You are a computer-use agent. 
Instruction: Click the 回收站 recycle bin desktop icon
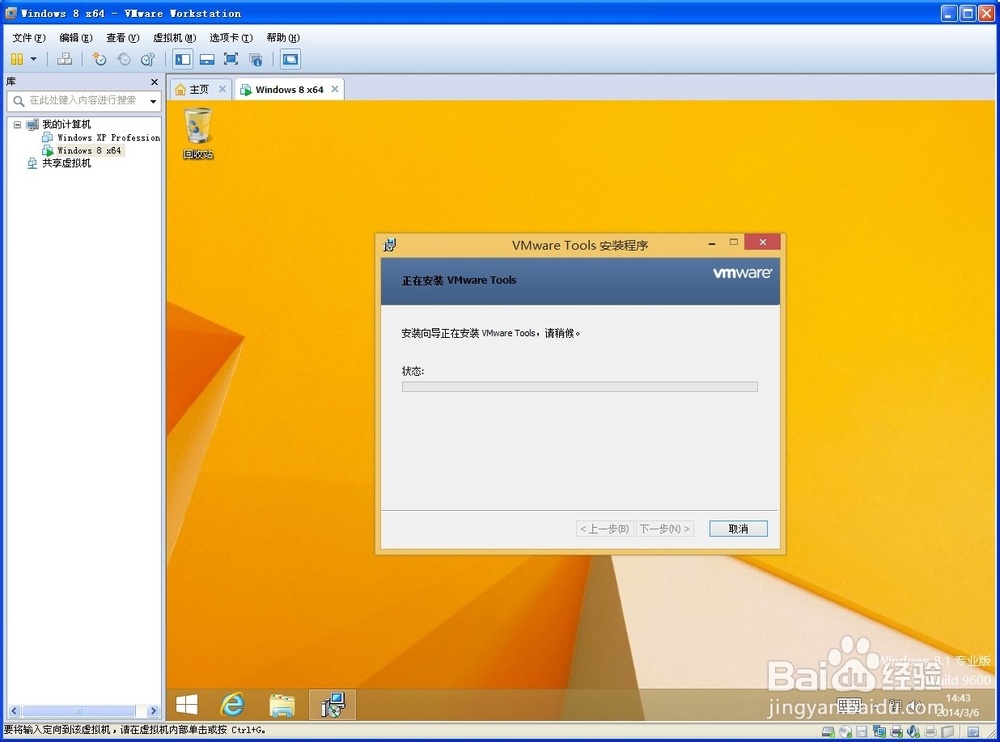(198, 133)
